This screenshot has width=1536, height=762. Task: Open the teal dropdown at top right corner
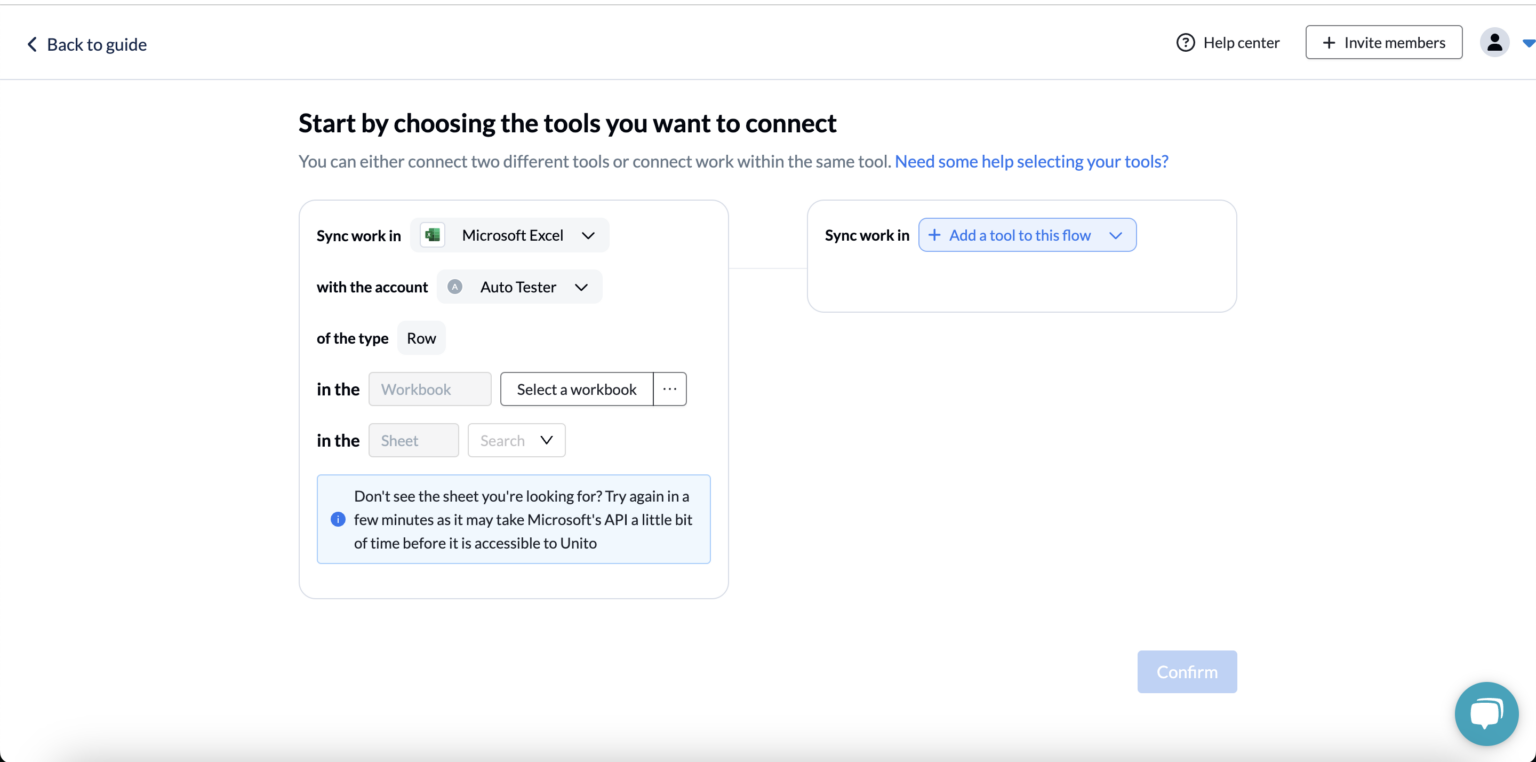pyautogui.click(x=1529, y=42)
